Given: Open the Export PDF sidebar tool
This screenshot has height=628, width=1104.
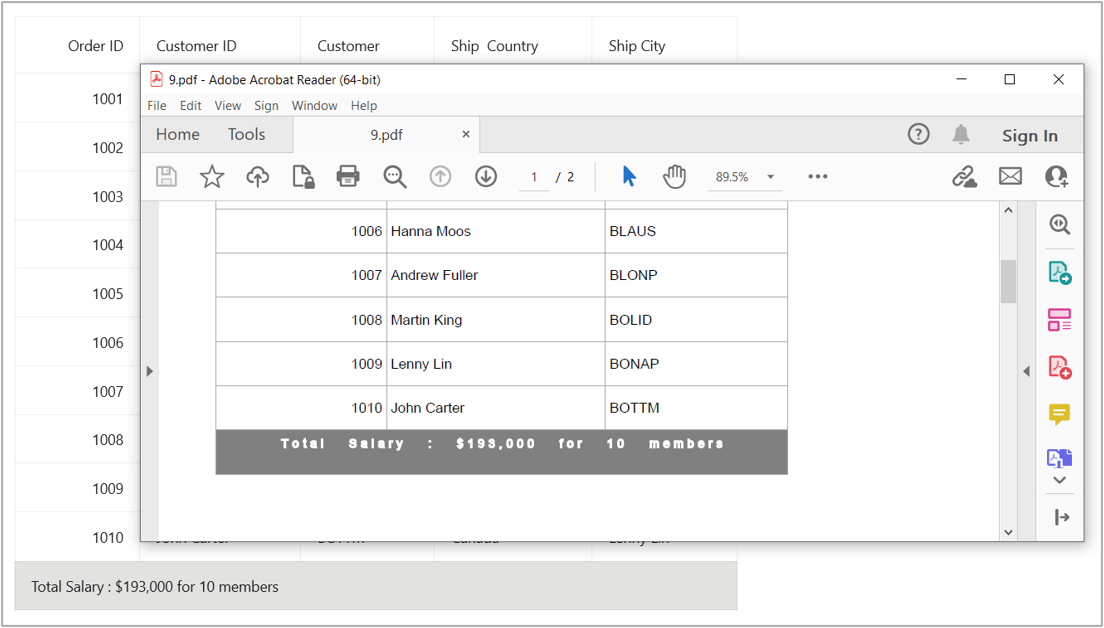Looking at the screenshot, I should (x=1059, y=273).
